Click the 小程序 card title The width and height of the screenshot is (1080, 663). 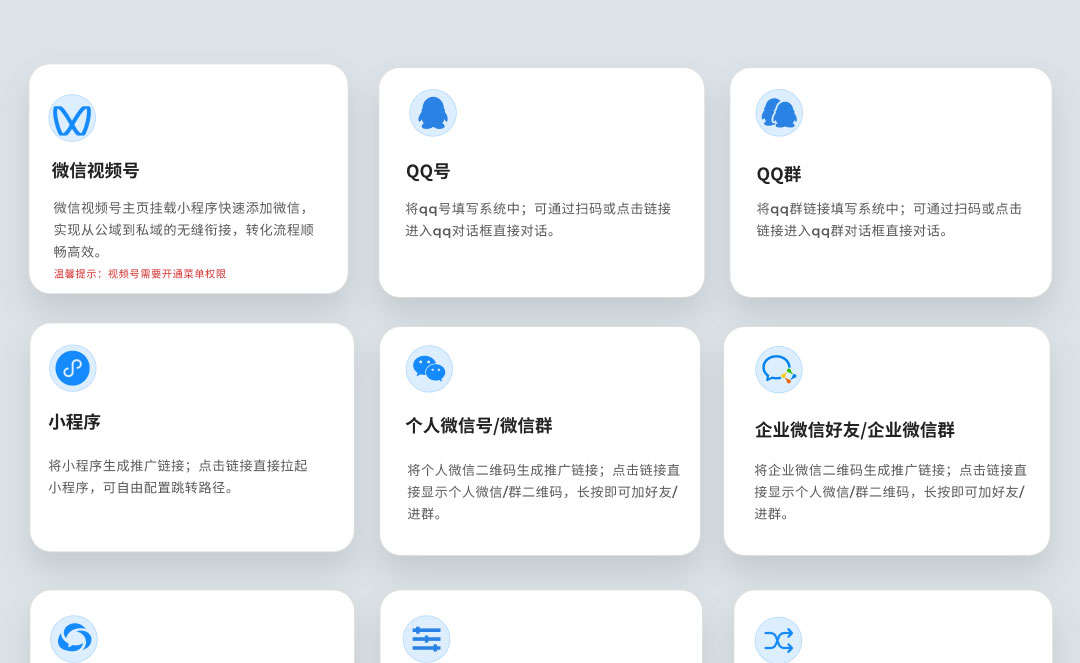pyautogui.click(x=75, y=422)
